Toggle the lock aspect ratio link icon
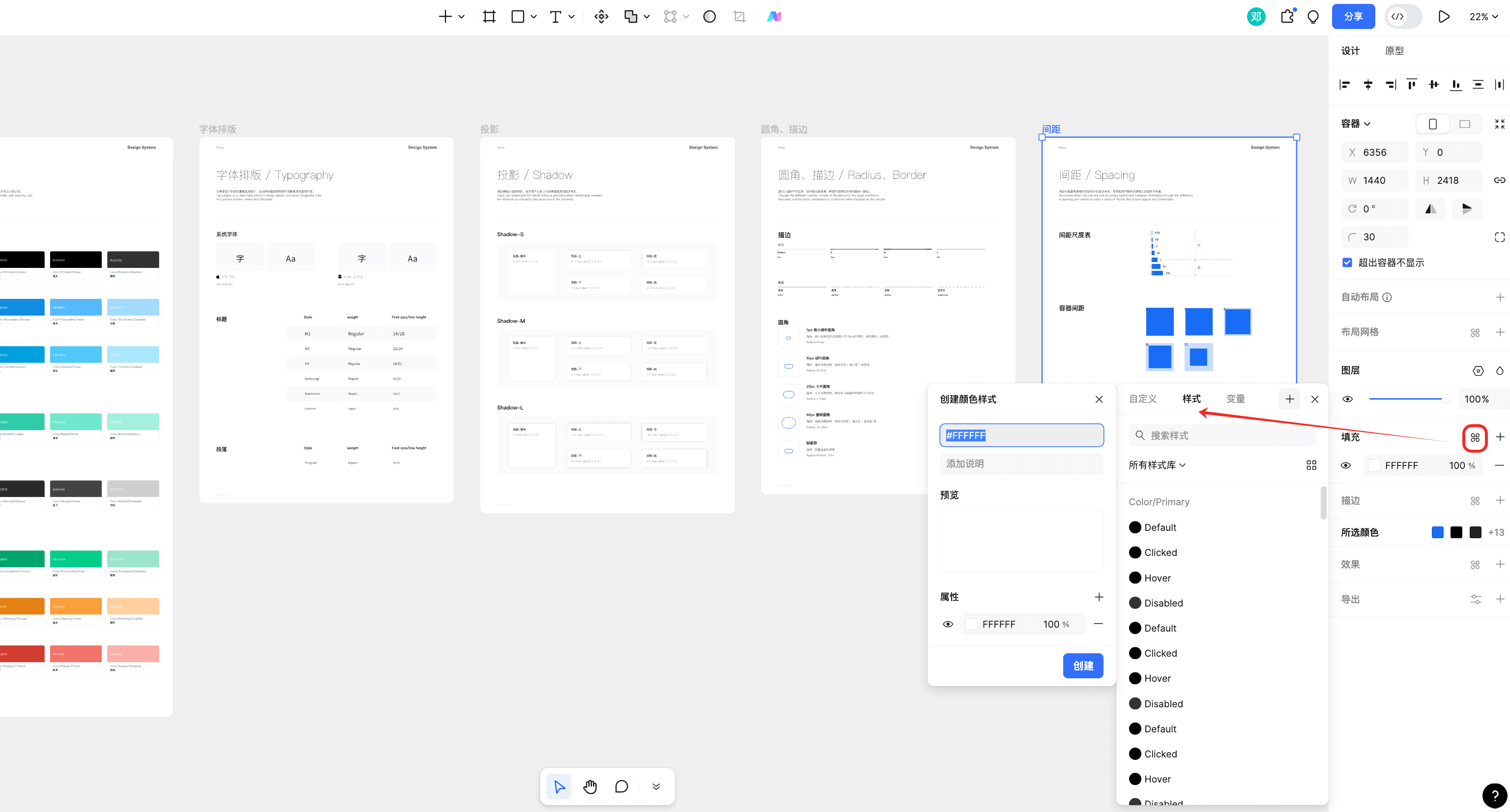The image size is (1510, 812). click(x=1500, y=180)
